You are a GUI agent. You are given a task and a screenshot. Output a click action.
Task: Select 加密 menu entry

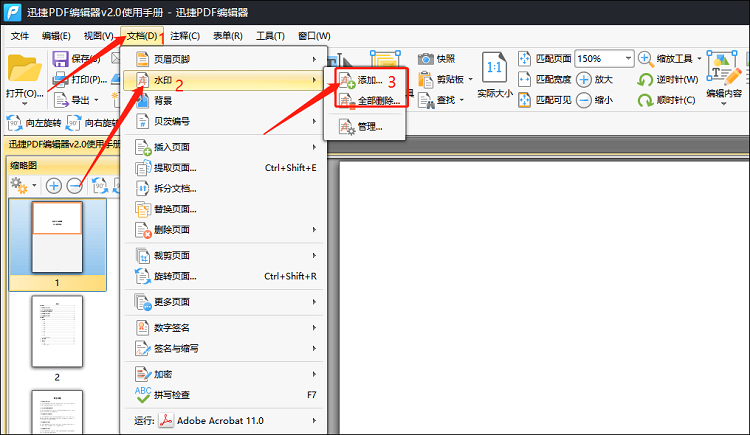pyautogui.click(x=225, y=374)
